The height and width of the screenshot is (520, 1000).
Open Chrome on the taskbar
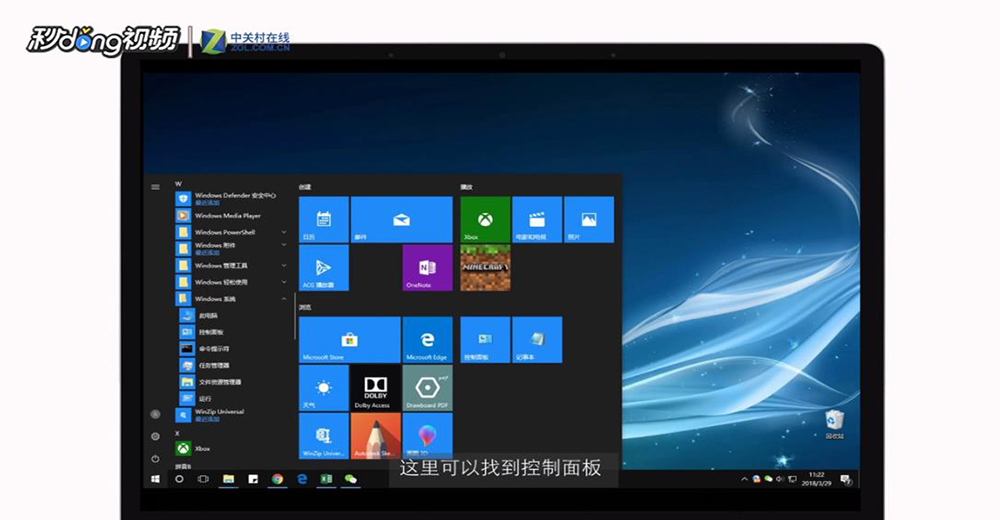(277, 479)
